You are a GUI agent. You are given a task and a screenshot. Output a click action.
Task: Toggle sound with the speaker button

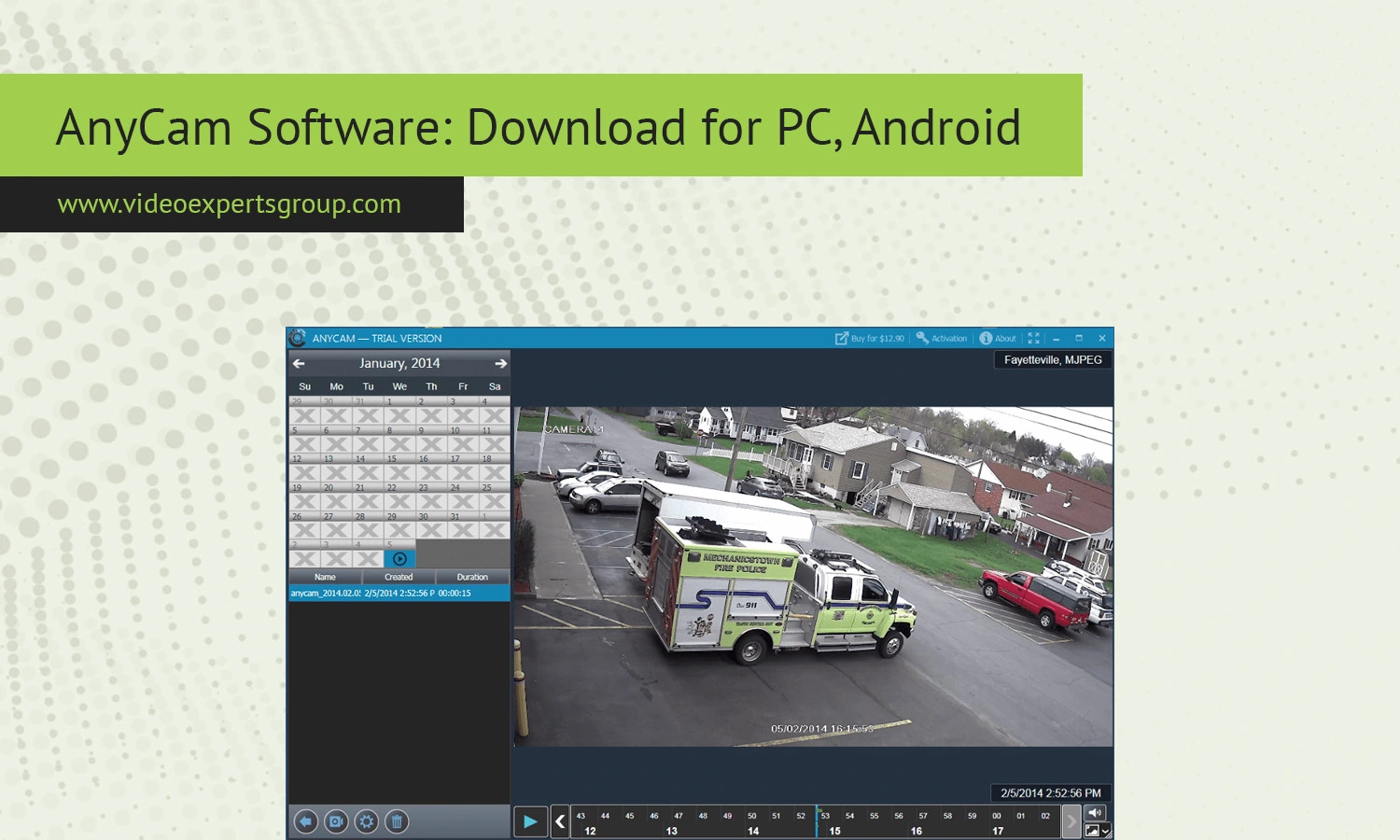1095,812
